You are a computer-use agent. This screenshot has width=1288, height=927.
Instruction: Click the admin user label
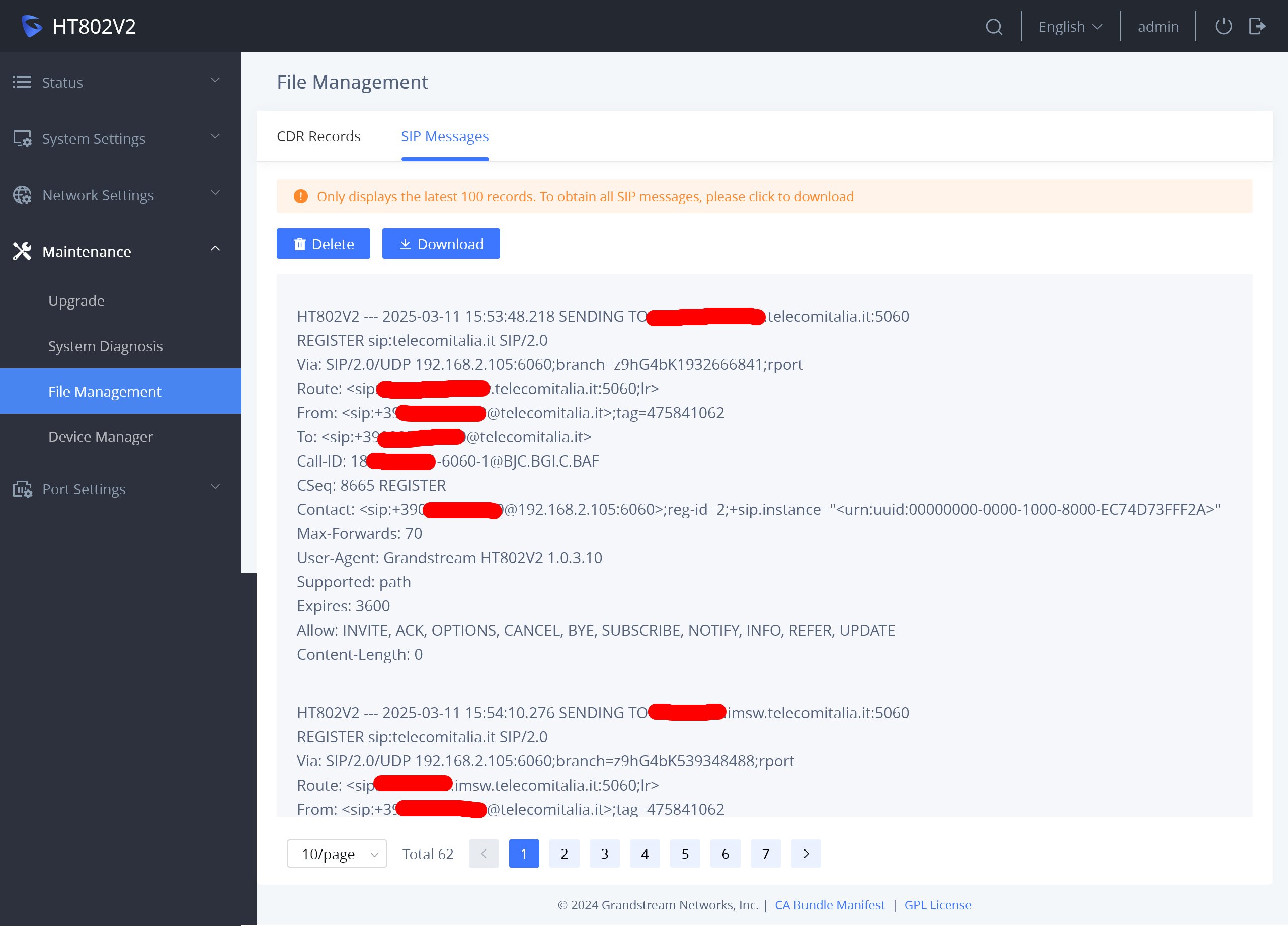(1158, 27)
